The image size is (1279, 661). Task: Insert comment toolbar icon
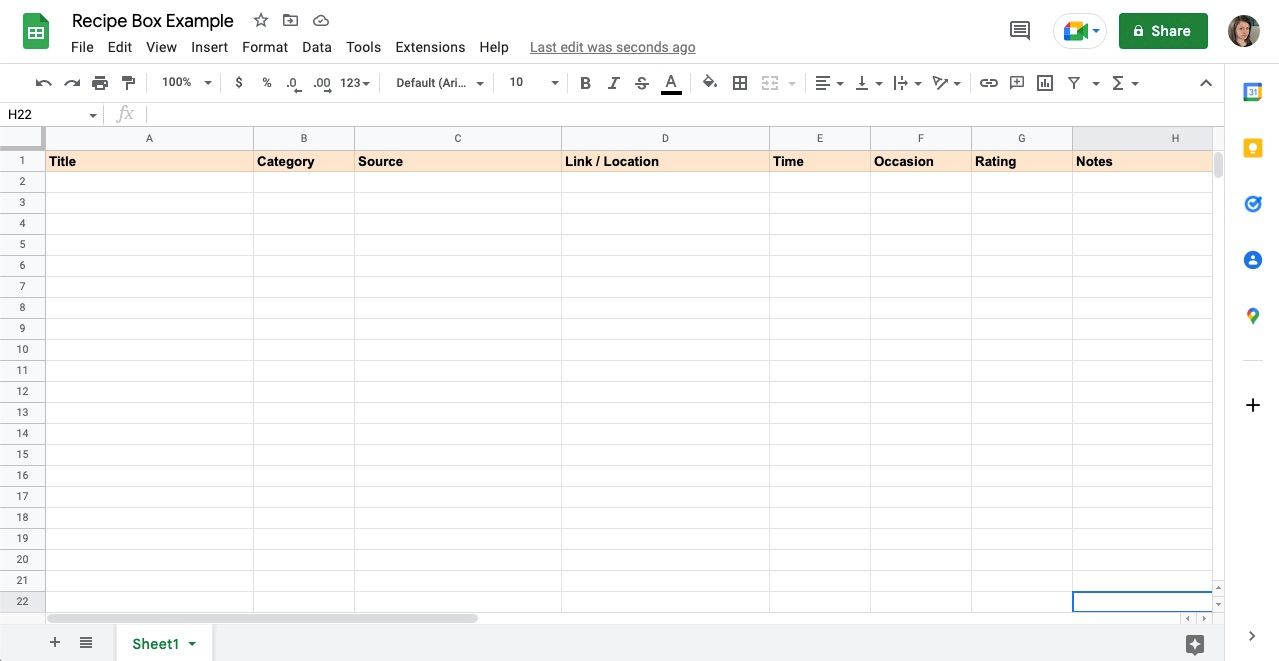pyautogui.click(x=1017, y=83)
